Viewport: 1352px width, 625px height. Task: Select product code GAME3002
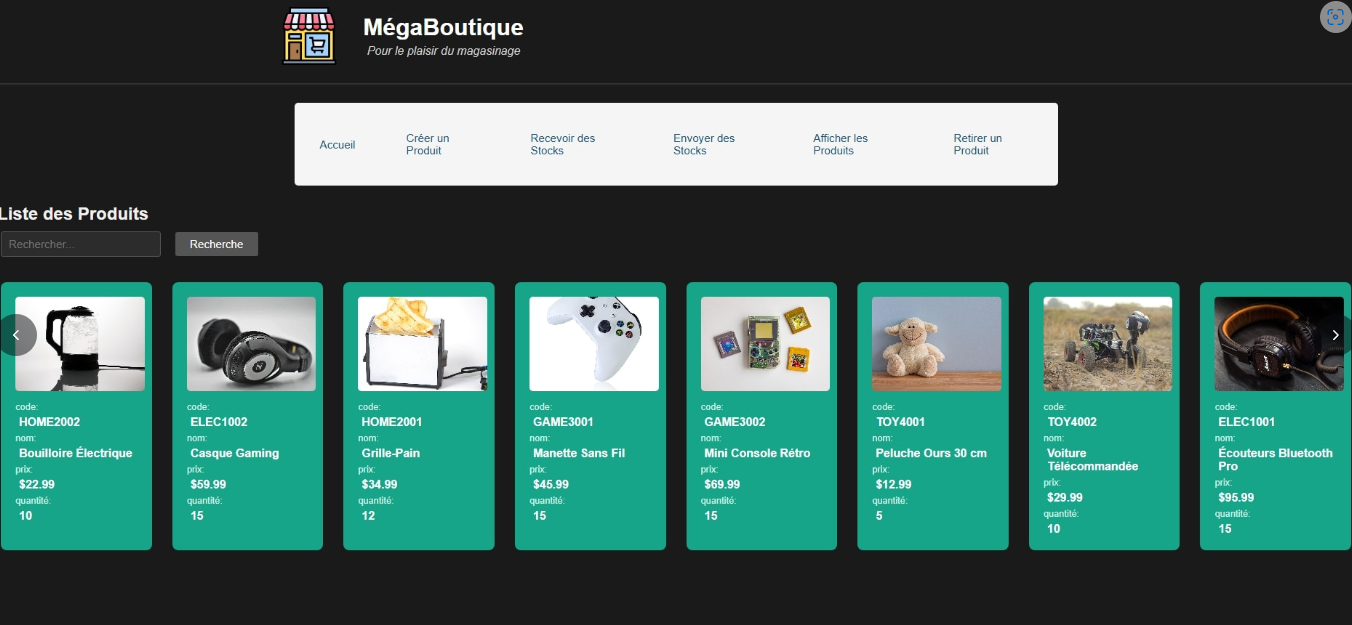(x=735, y=422)
